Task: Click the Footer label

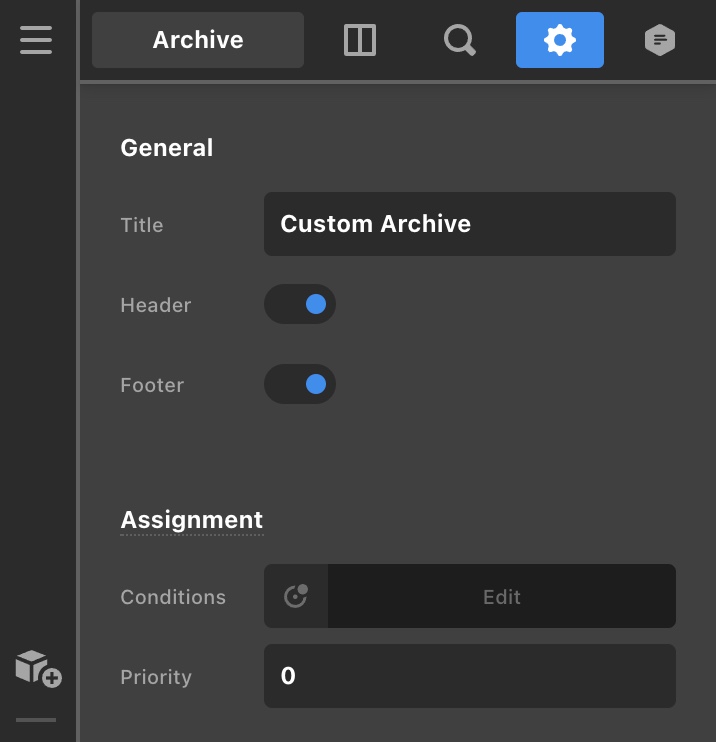Action: (x=152, y=385)
